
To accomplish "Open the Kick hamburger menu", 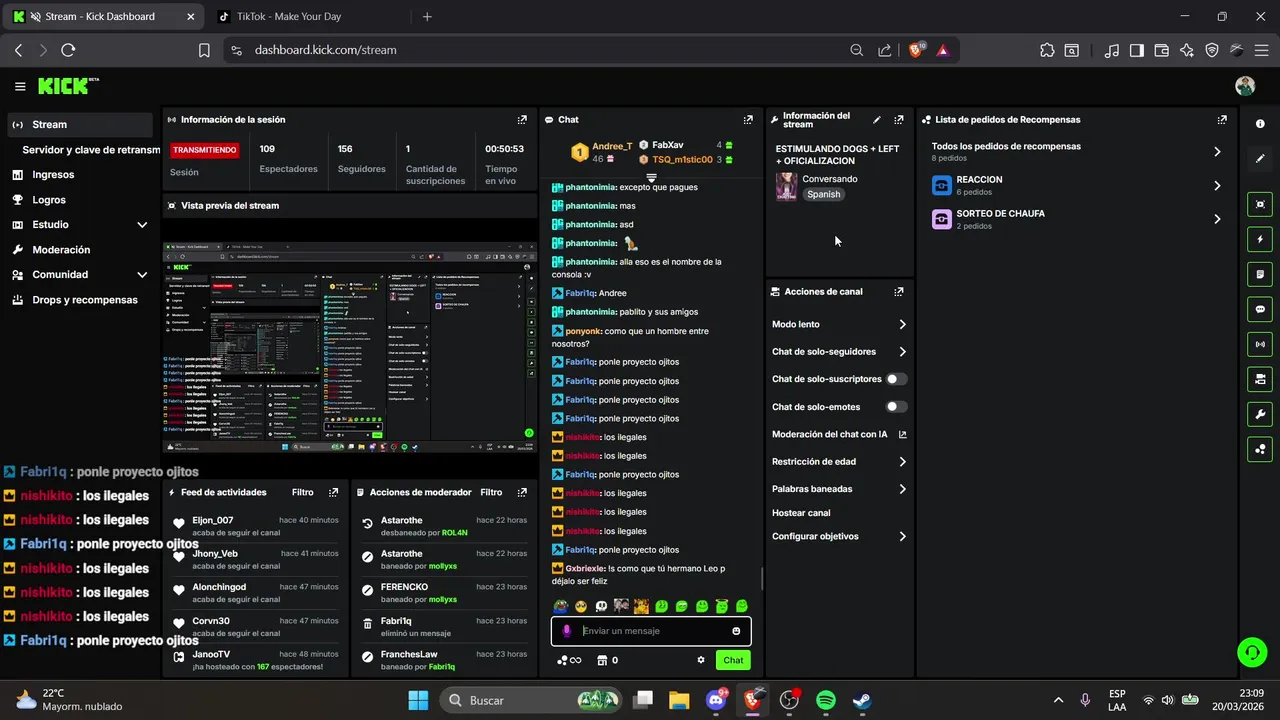I will pos(20,87).
